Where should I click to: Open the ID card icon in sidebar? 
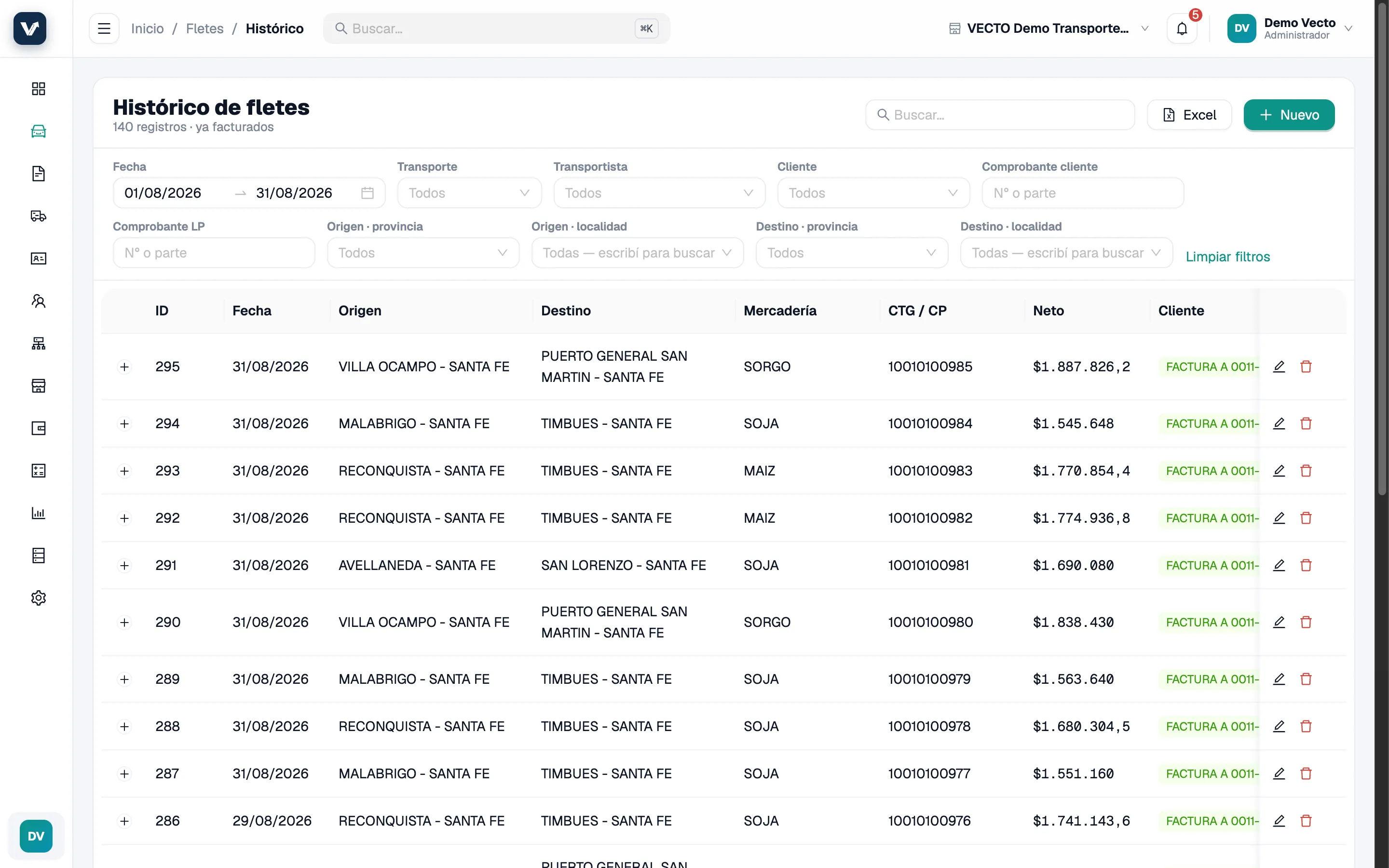(39, 258)
